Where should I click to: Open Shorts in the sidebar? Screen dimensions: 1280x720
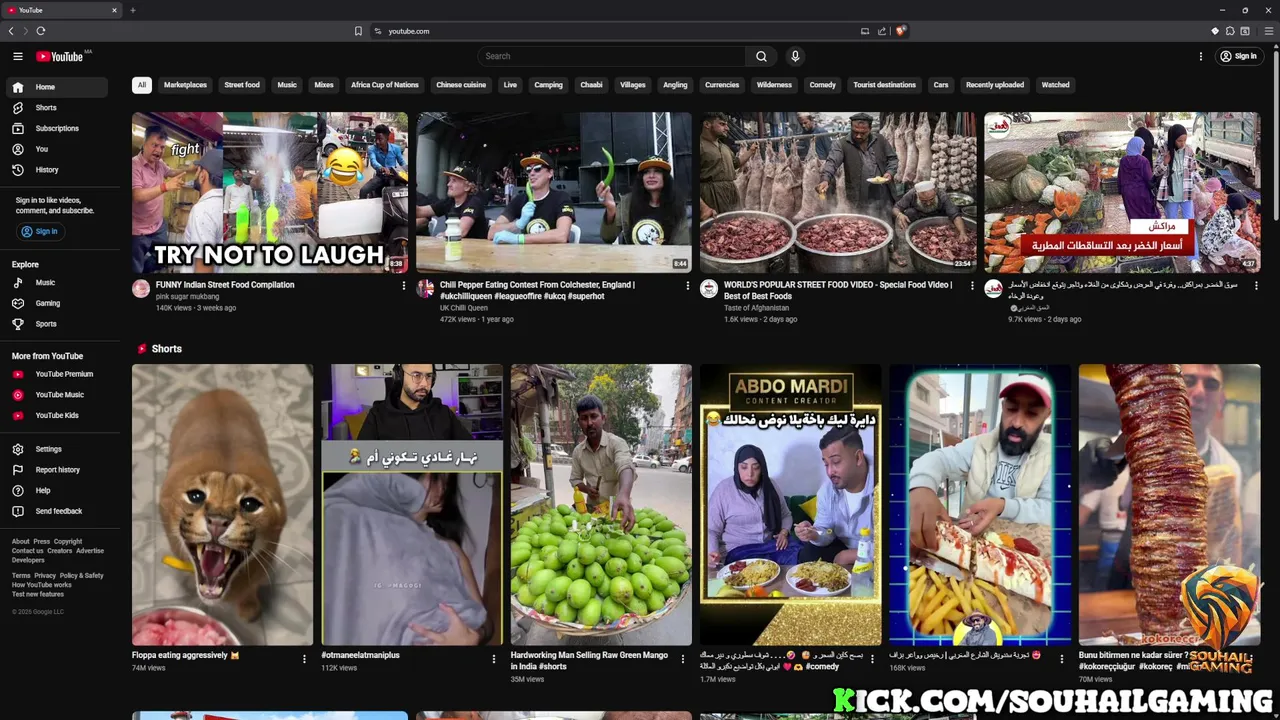(56, 108)
